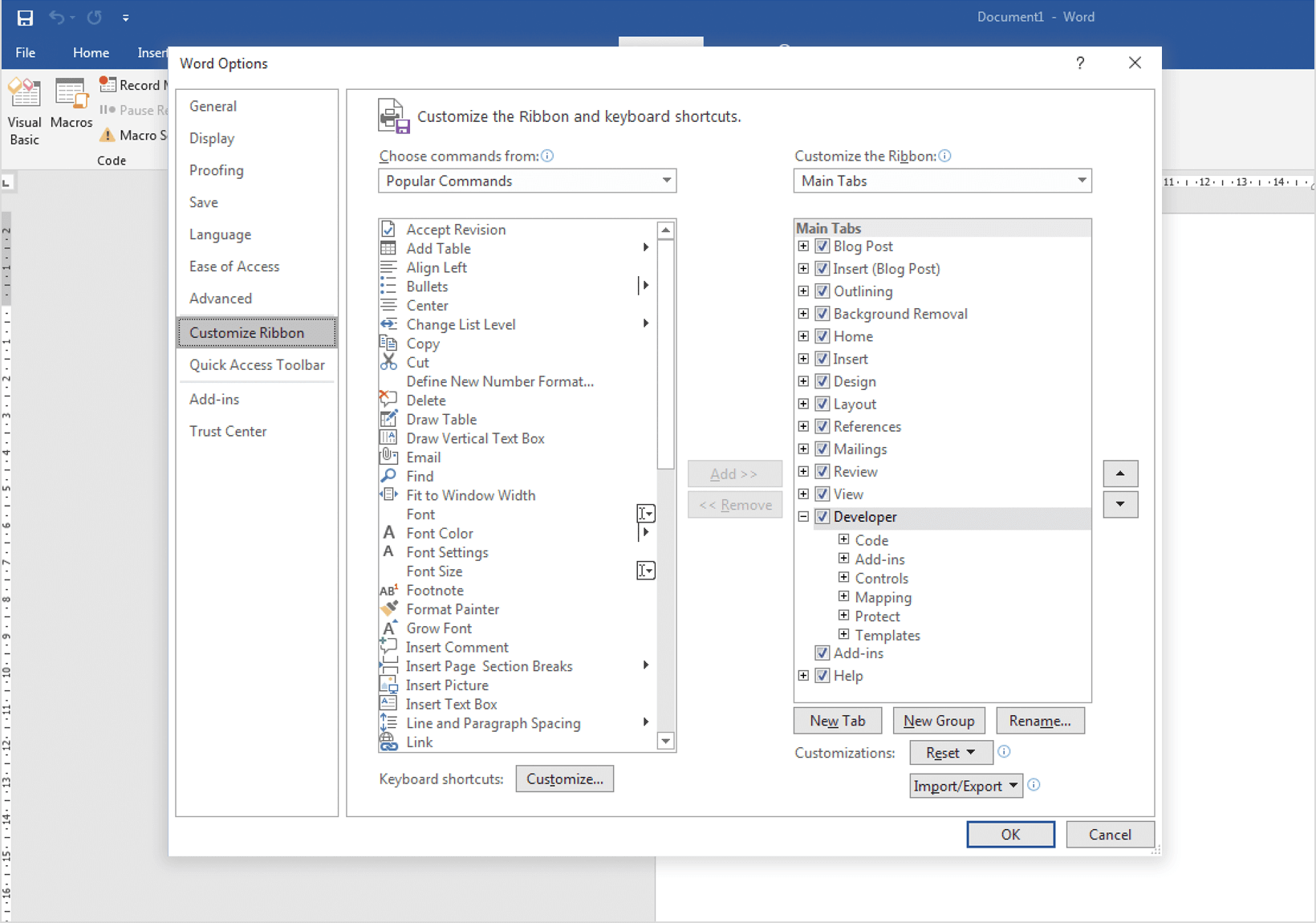This screenshot has width=1316, height=923.
Task: Select the Delete command icon
Action: [x=388, y=400]
